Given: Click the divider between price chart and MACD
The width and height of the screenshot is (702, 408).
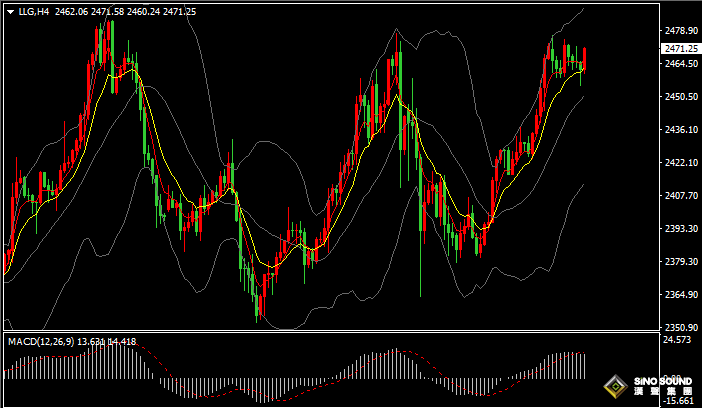Looking at the screenshot, I should 330,333.
